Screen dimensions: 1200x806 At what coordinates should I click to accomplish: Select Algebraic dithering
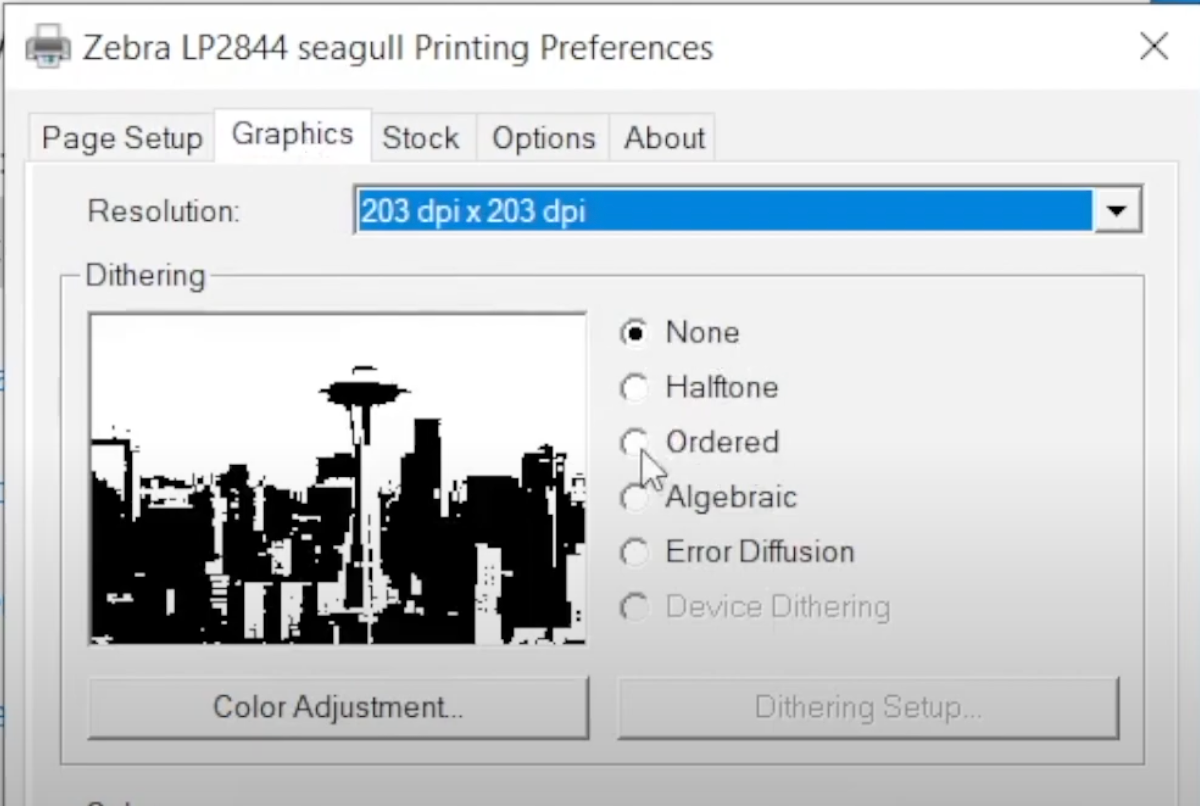[x=634, y=497]
